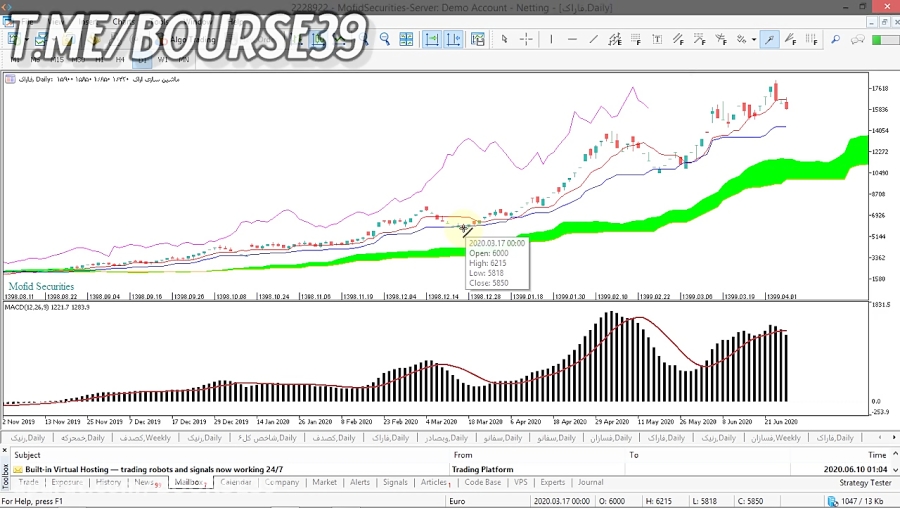Pick the trendline drawing tool
The image size is (900, 508).
[594, 40]
